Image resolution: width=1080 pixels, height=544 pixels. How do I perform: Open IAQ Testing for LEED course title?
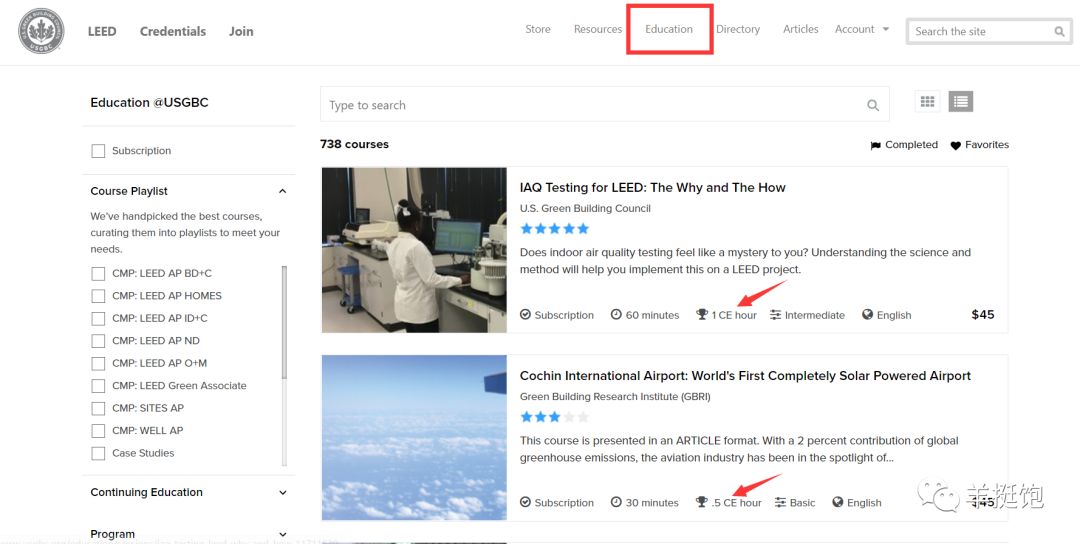pyautogui.click(x=652, y=187)
